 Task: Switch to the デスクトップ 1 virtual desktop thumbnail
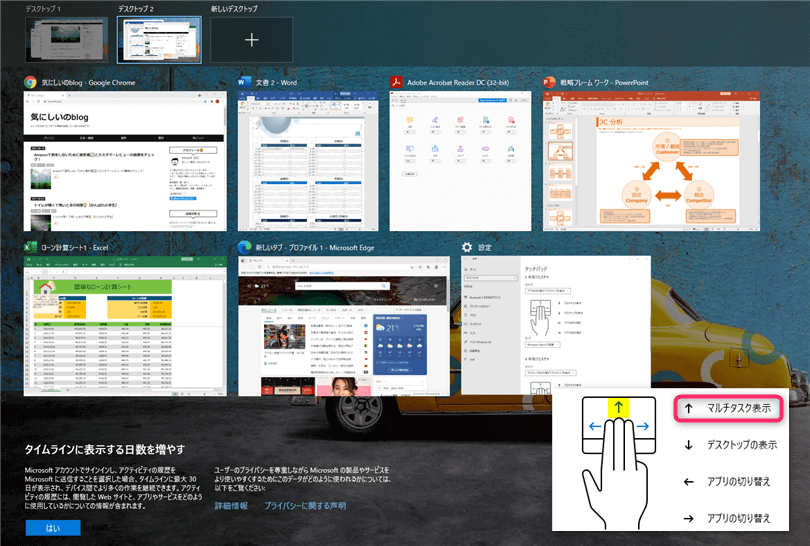[67, 40]
